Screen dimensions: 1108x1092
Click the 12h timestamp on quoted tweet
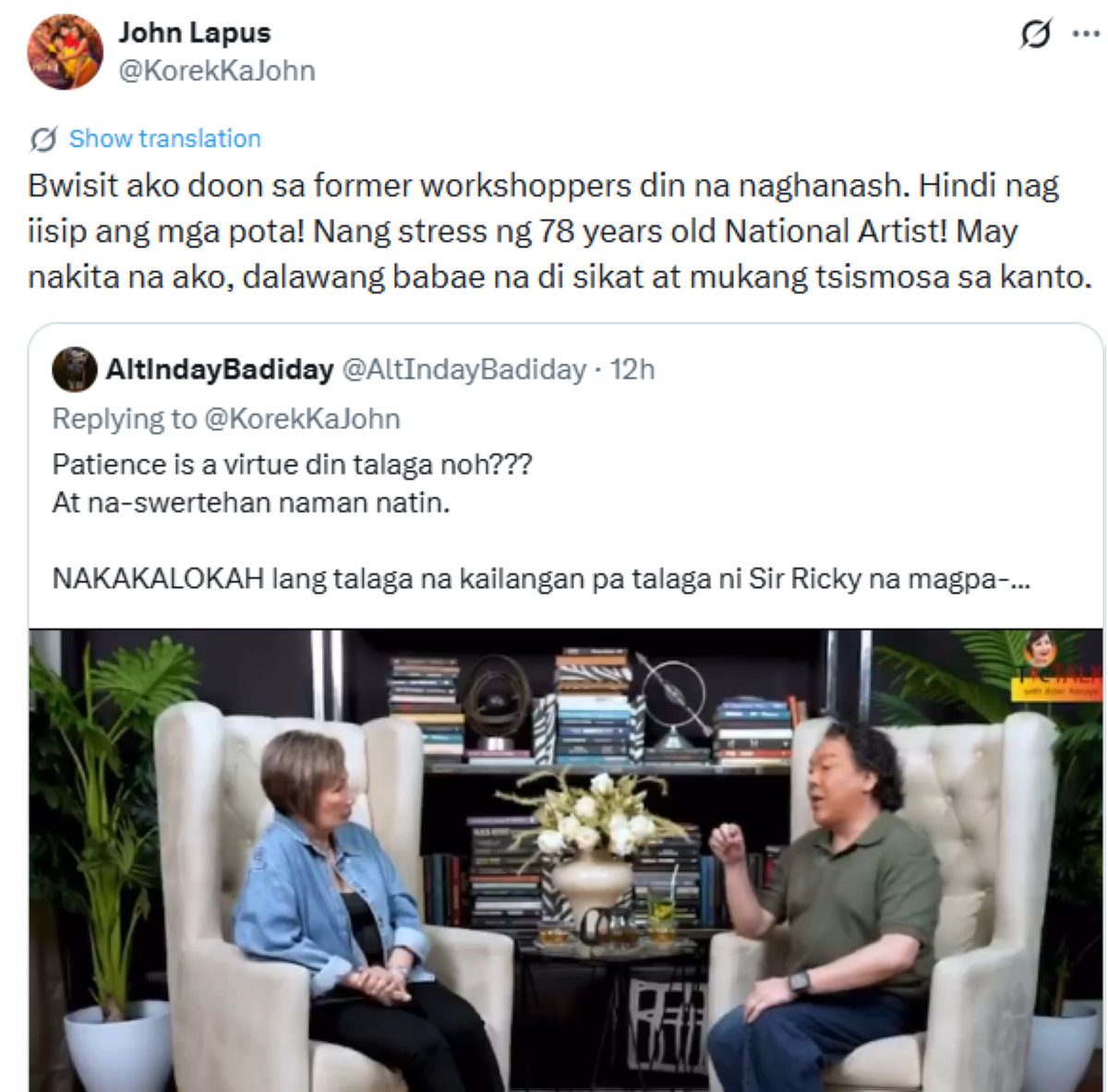click(632, 369)
